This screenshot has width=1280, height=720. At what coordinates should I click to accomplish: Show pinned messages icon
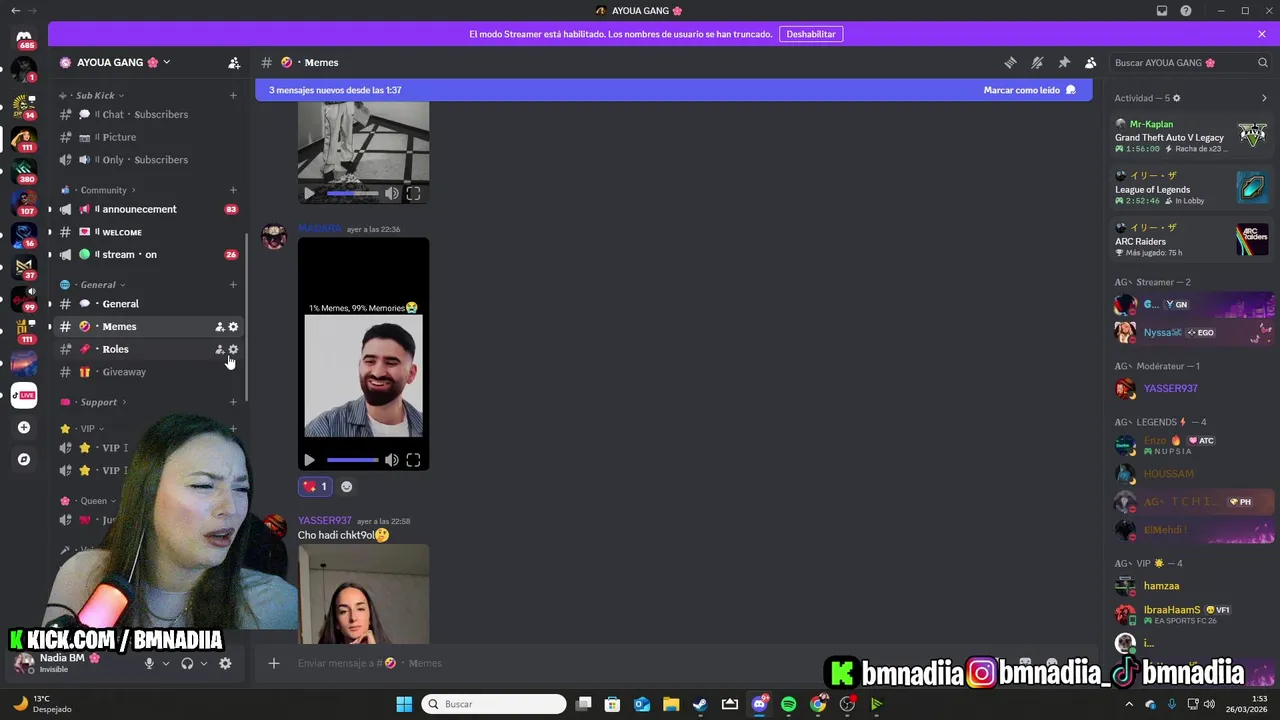1064,62
